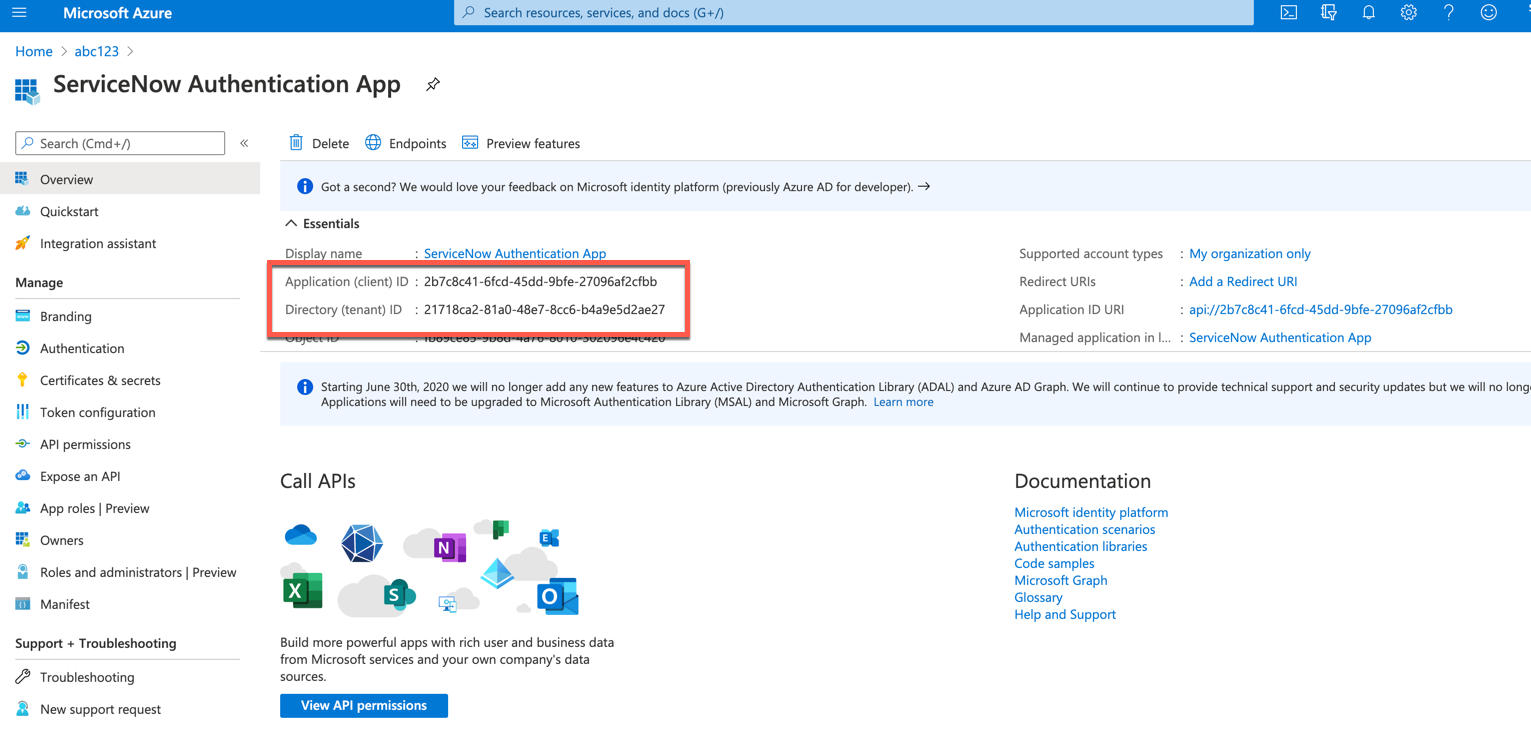Screen dimensions: 1531x748
Task: Pin ServiceNow Authentication App to dashboard
Action: (x=433, y=85)
